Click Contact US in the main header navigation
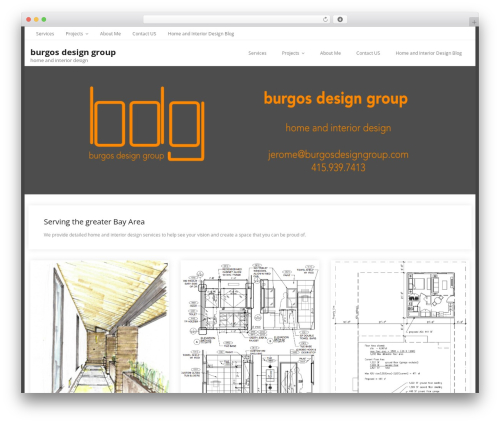 tap(368, 53)
